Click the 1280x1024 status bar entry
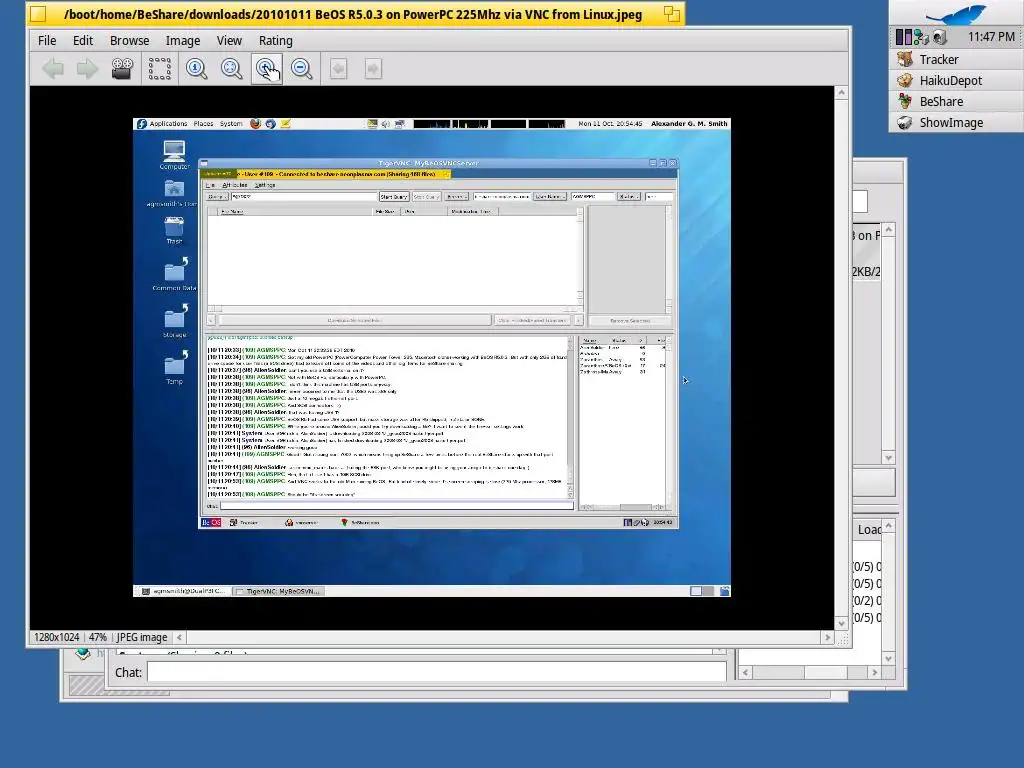This screenshot has height=768, width=1024. click(57, 637)
